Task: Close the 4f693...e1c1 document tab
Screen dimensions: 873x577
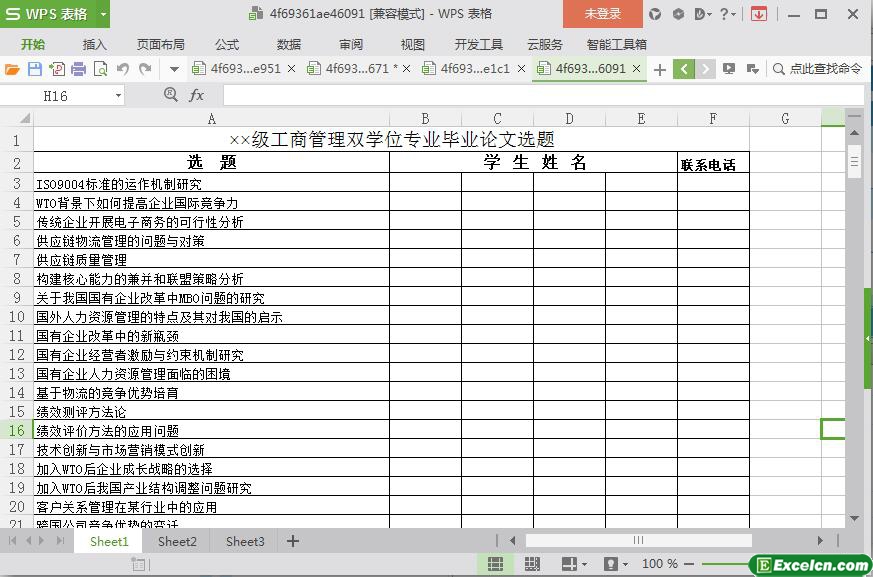Action: [522, 69]
